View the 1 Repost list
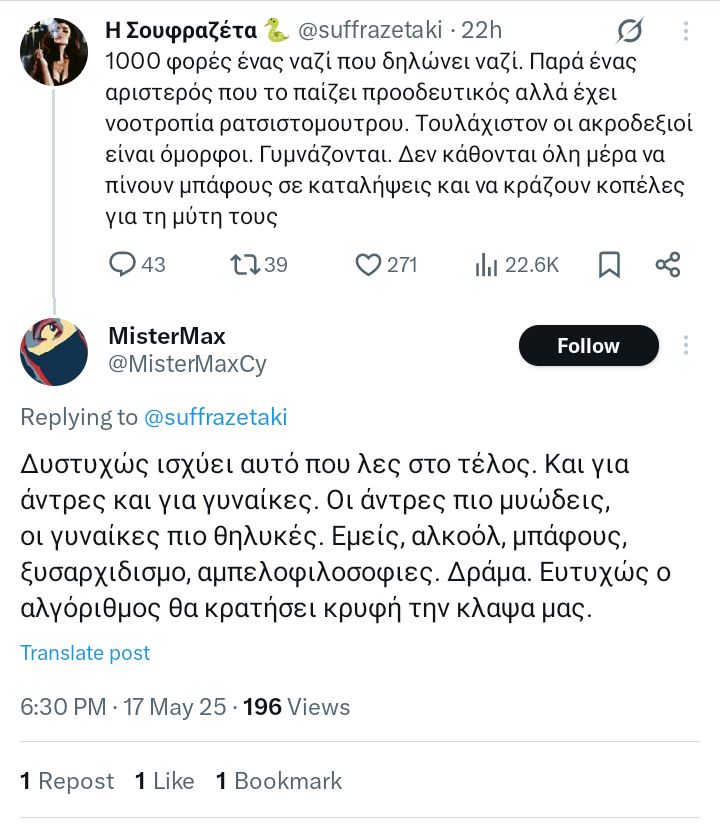The height and width of the screenshot is (826, 720). click(67, 781)
